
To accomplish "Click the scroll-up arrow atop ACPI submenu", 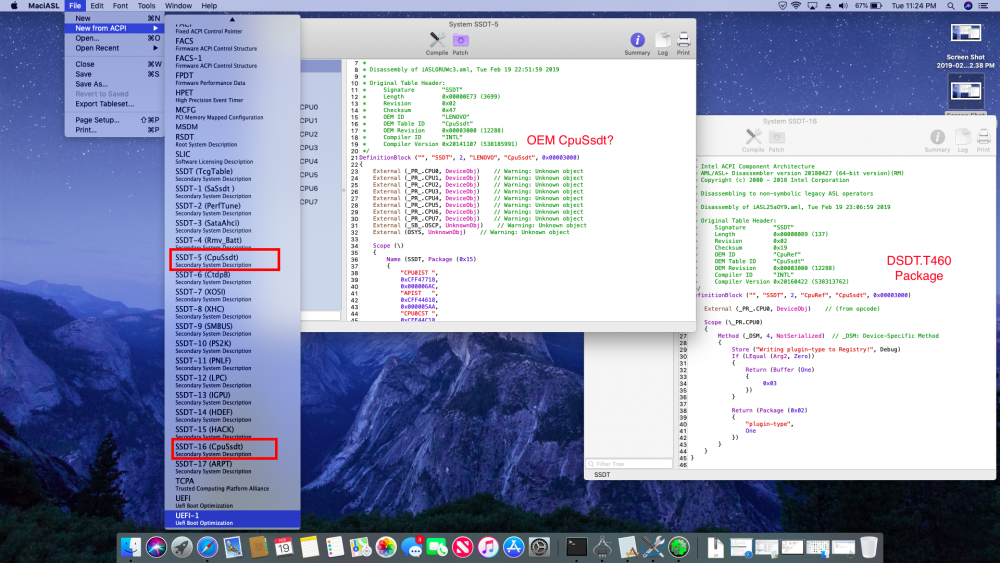I will 232,20.
